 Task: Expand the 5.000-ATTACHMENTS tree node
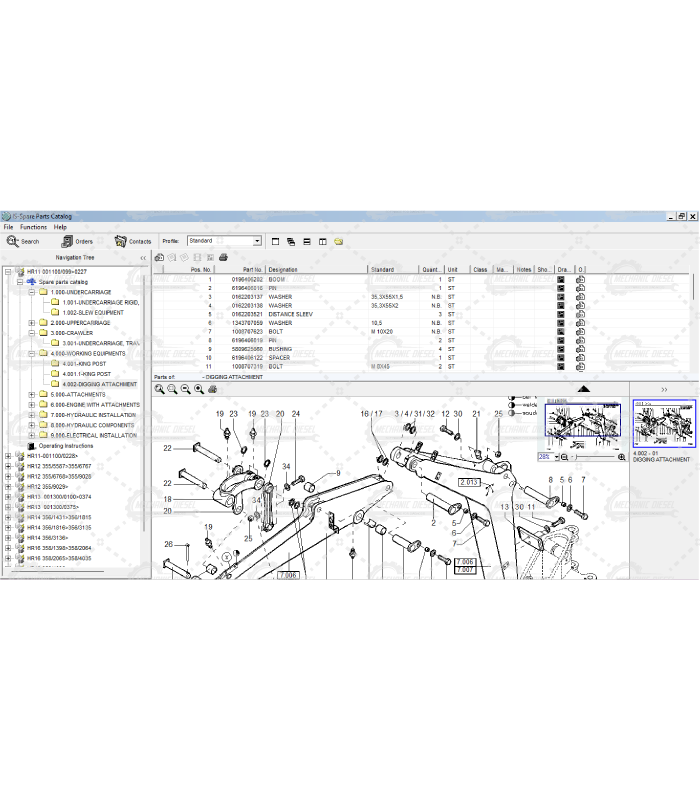point(31,394)
